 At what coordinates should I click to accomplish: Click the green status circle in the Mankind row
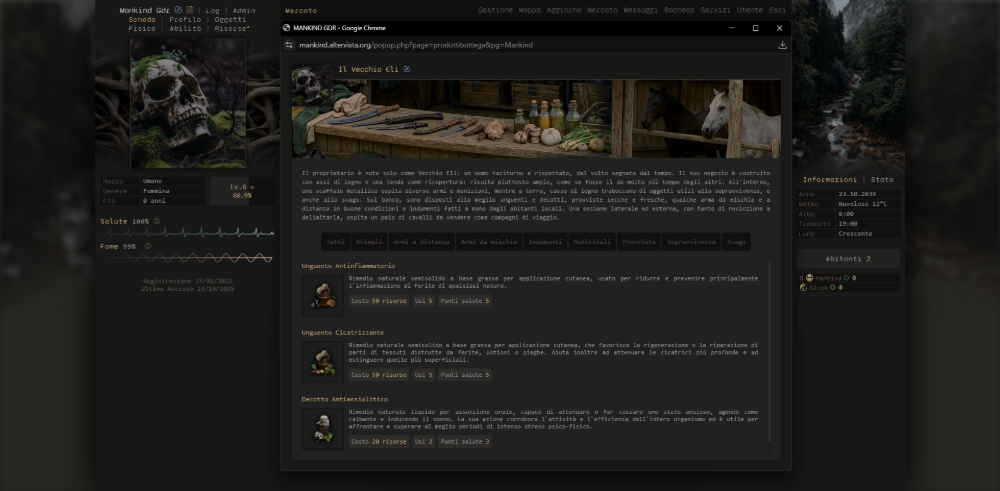(x=846, y=278)
